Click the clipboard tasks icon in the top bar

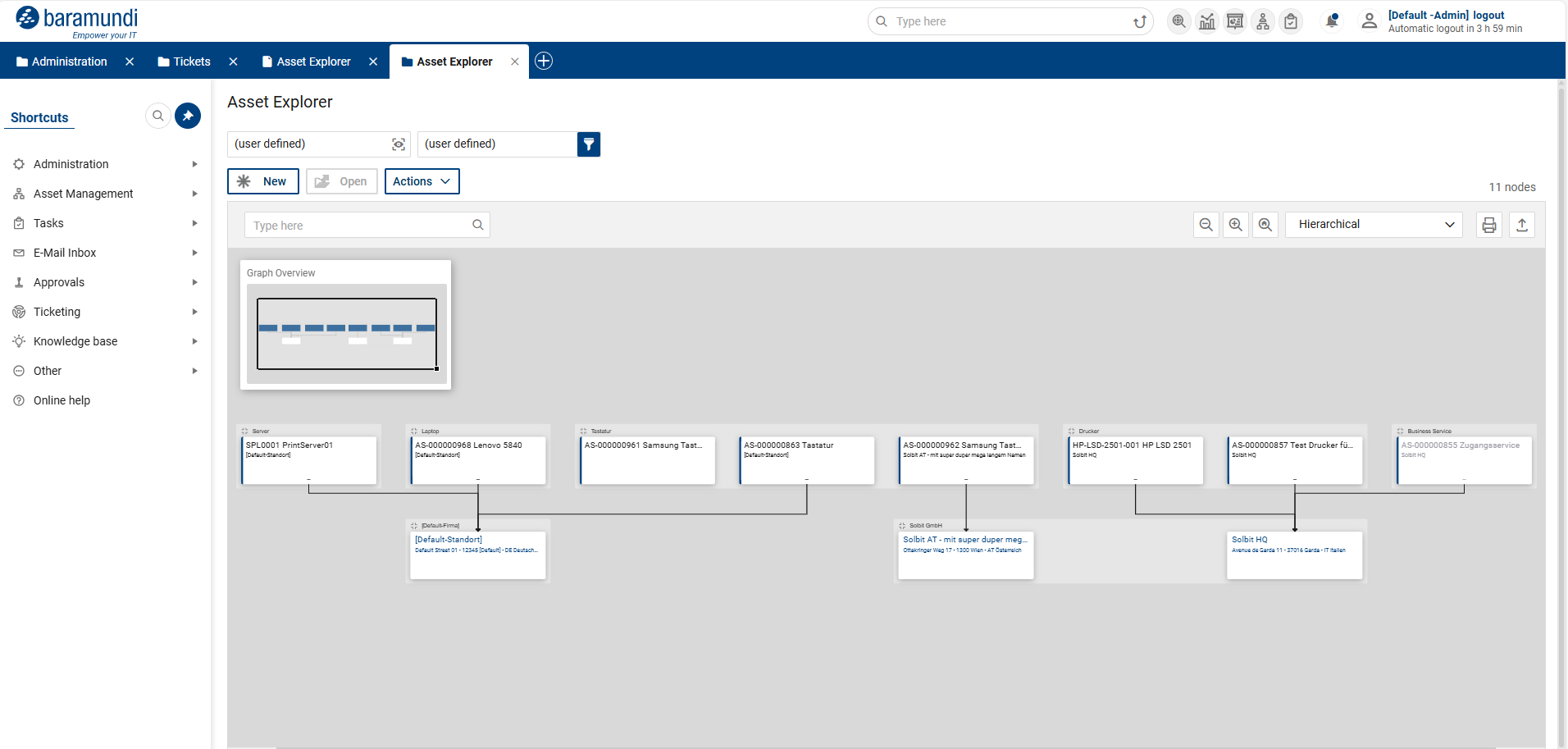pos(1291,21)
